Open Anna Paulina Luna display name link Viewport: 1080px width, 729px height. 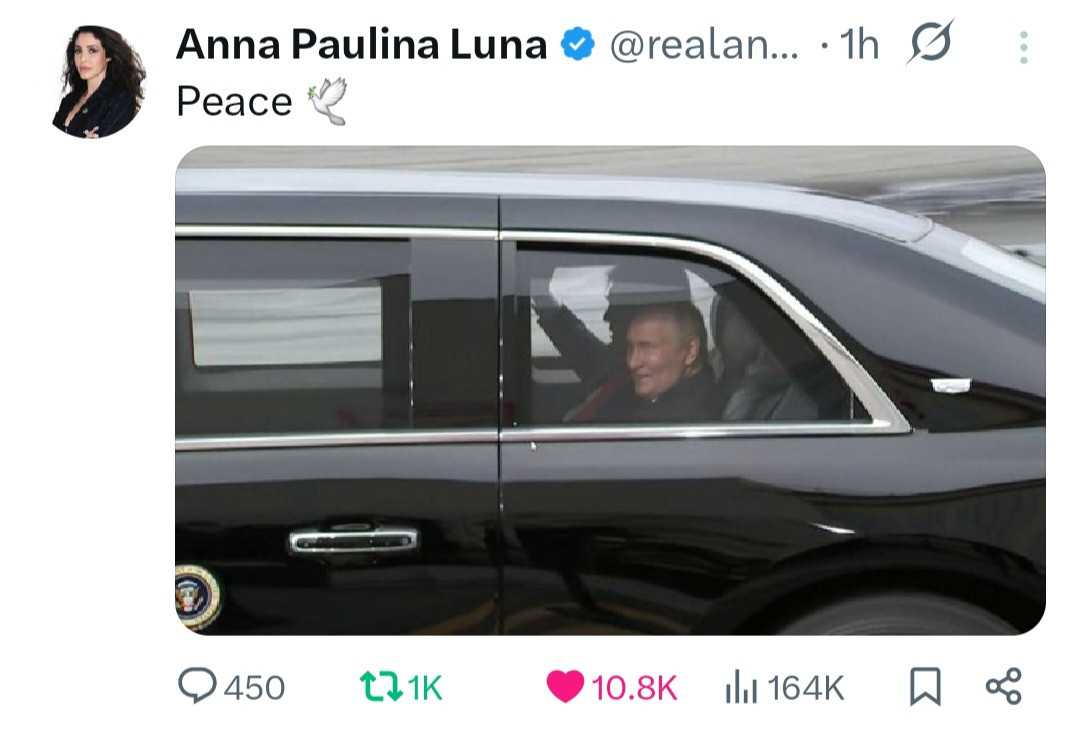(362, 45)
